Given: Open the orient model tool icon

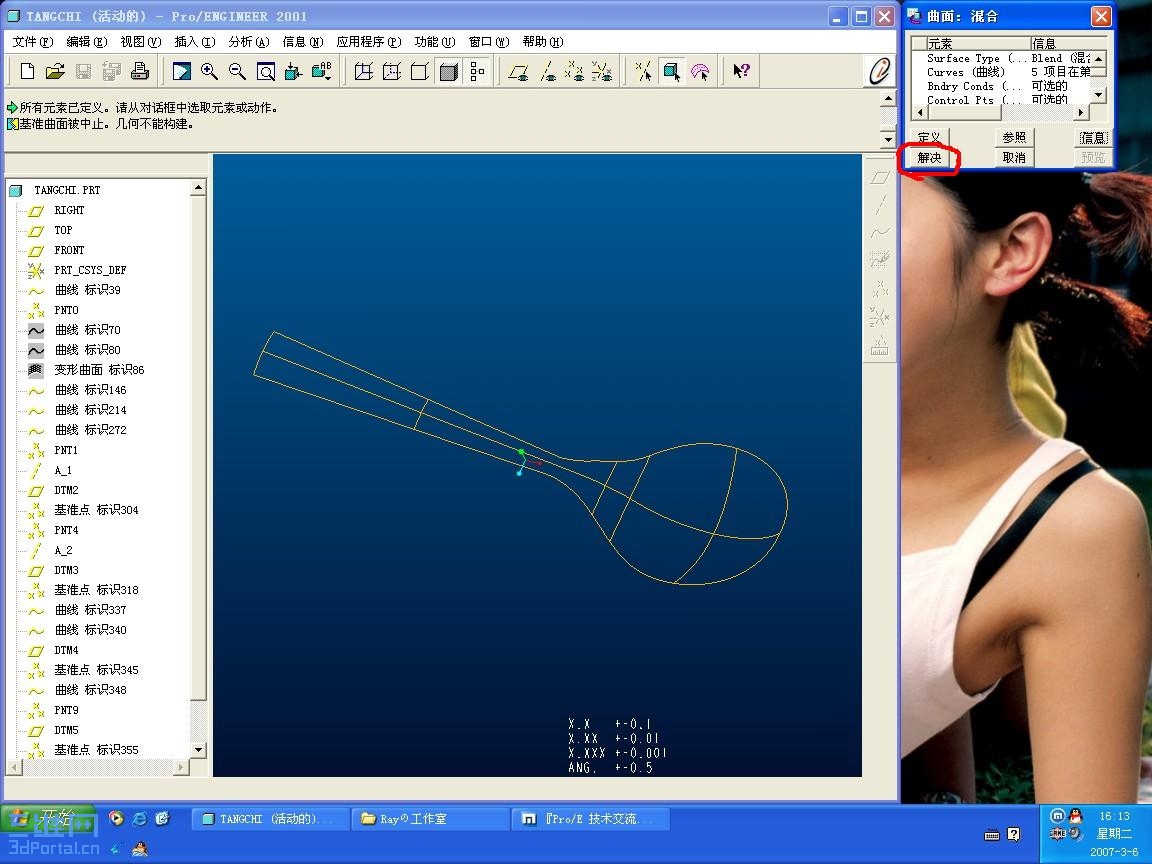Looking at the screenshot, I should click(x=293, y=71).
